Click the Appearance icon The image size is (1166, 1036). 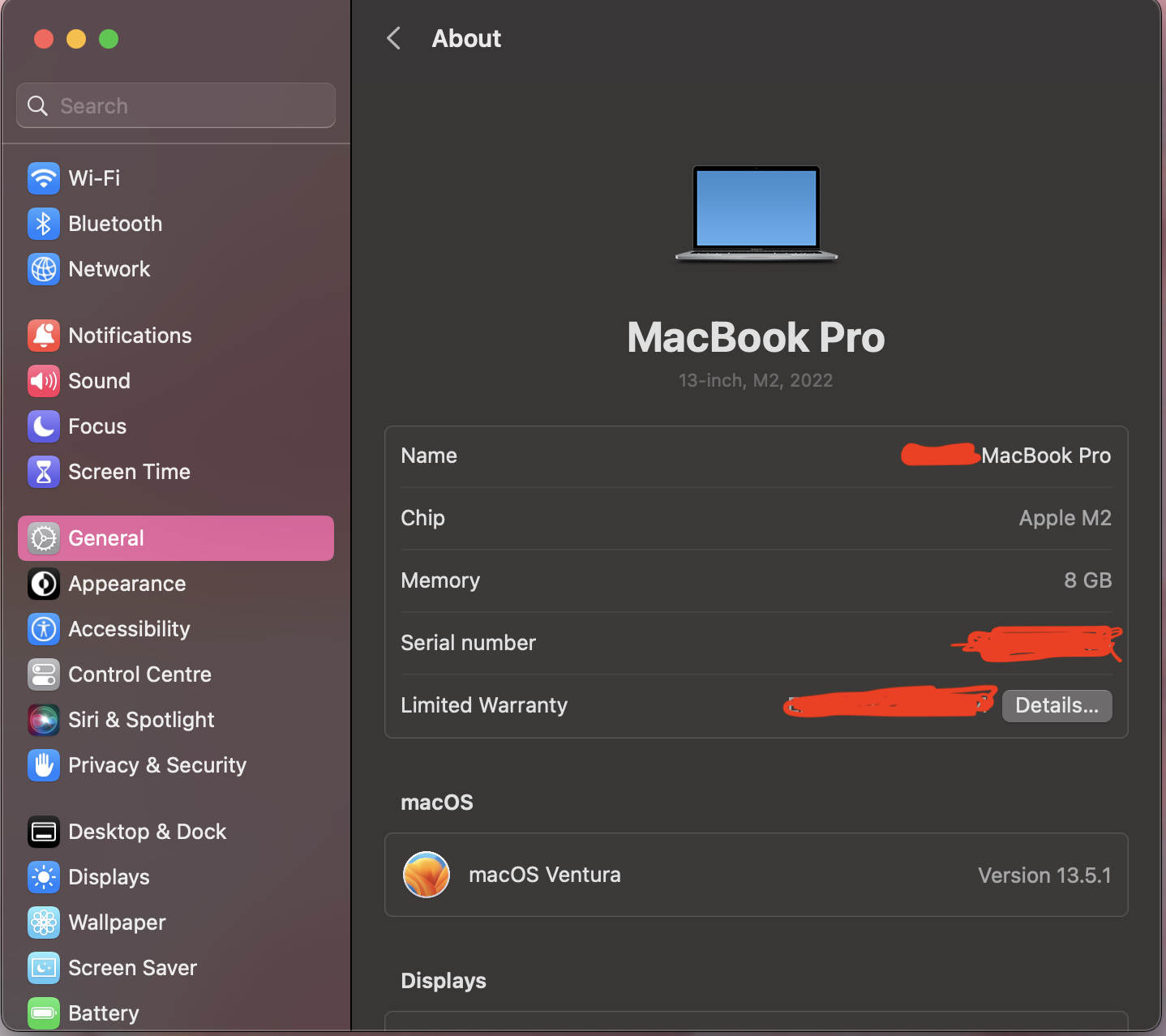point(44,584)
